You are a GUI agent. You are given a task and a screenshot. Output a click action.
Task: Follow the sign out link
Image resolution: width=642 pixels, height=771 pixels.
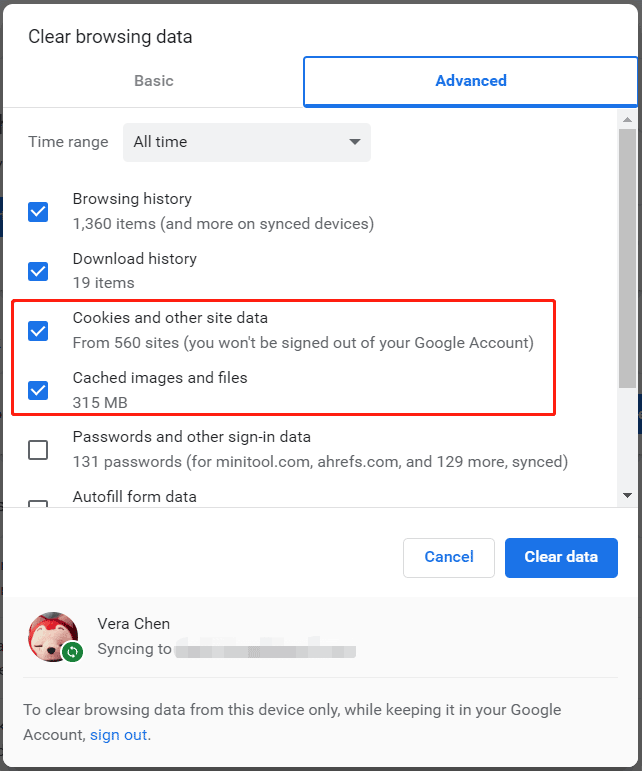[118, 735]
